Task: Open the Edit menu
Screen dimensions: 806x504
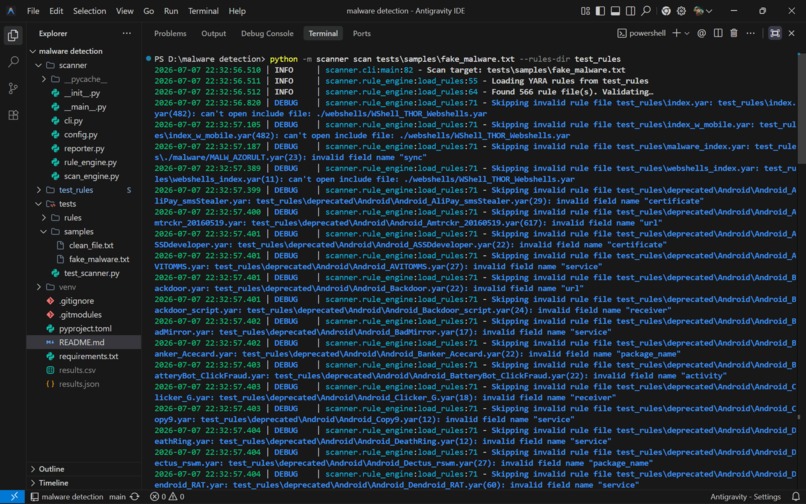Action: [56, 11]
